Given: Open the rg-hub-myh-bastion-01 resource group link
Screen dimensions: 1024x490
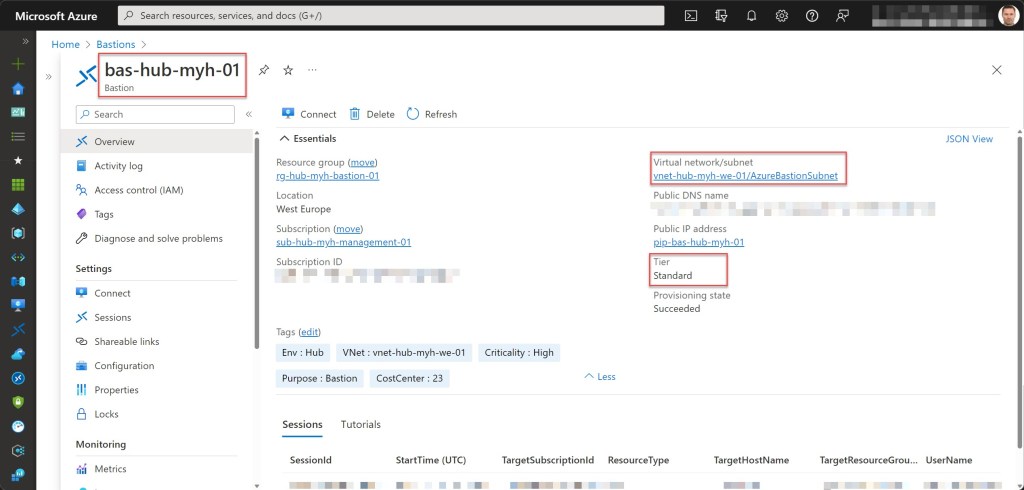Looking at the screenshot, I should tap(328, 176).
